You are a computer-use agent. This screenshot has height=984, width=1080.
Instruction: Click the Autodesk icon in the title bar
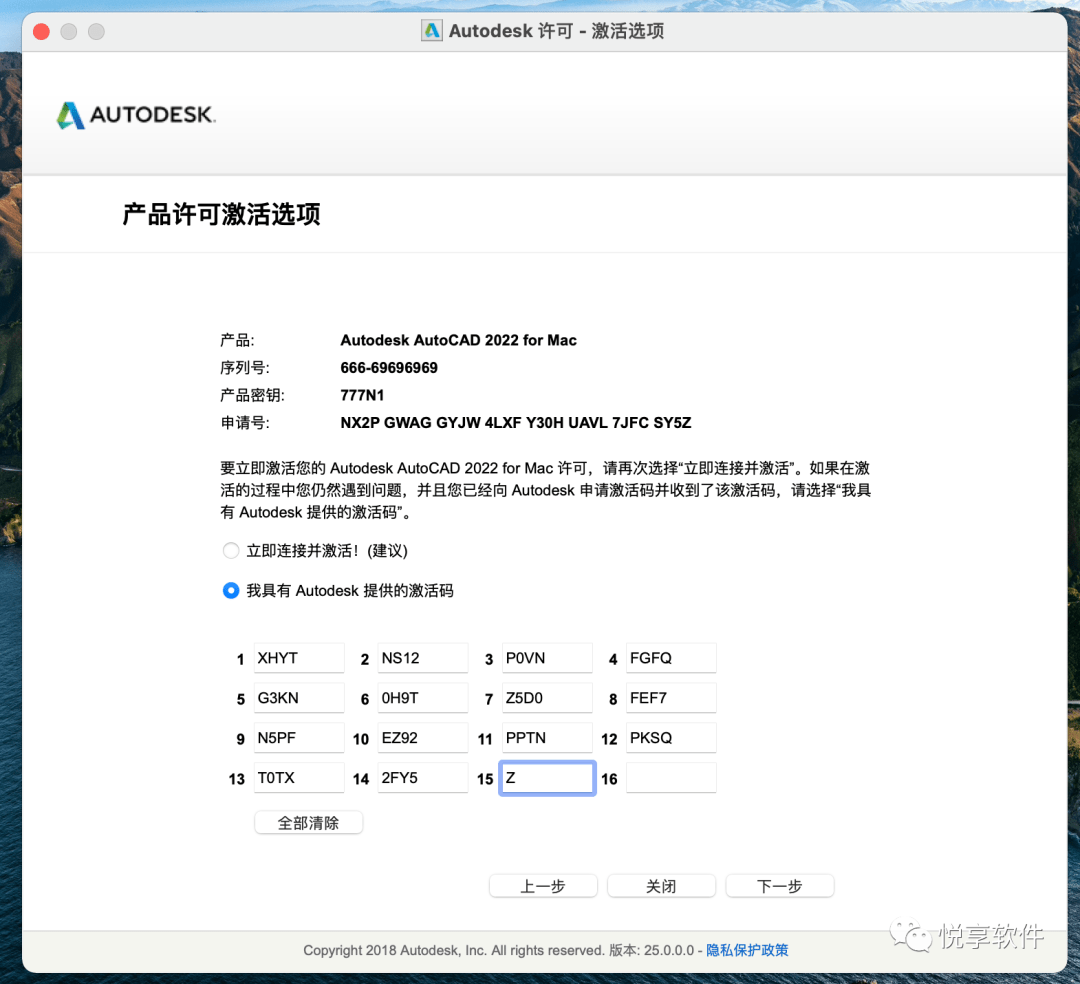pyautogui.click(x=432, y=31)
